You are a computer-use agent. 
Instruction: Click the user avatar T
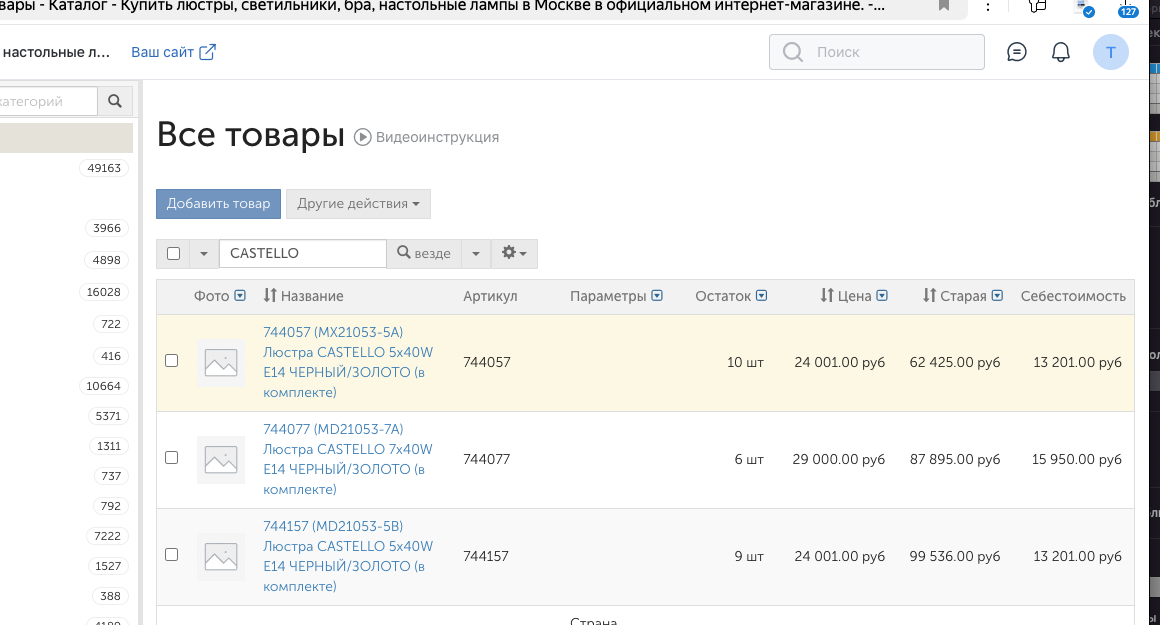[1111, 52]
